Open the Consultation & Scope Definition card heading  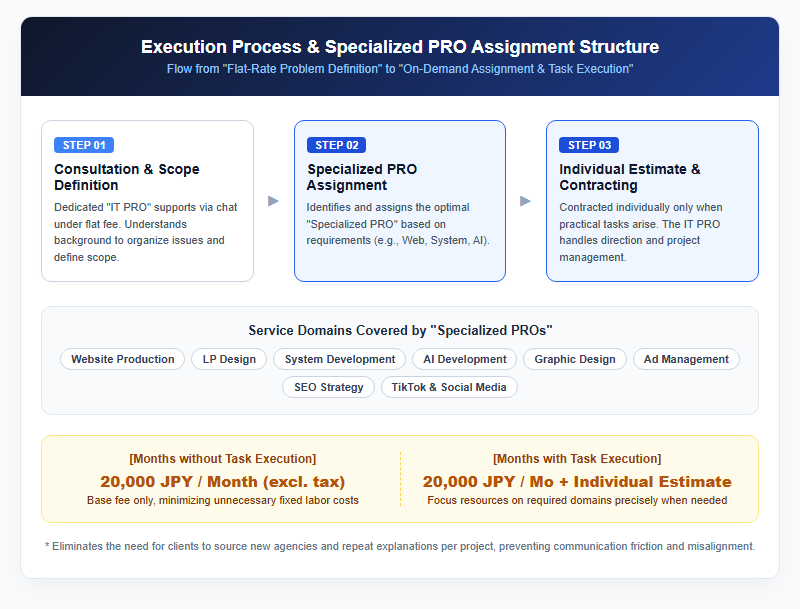(127, 177)
